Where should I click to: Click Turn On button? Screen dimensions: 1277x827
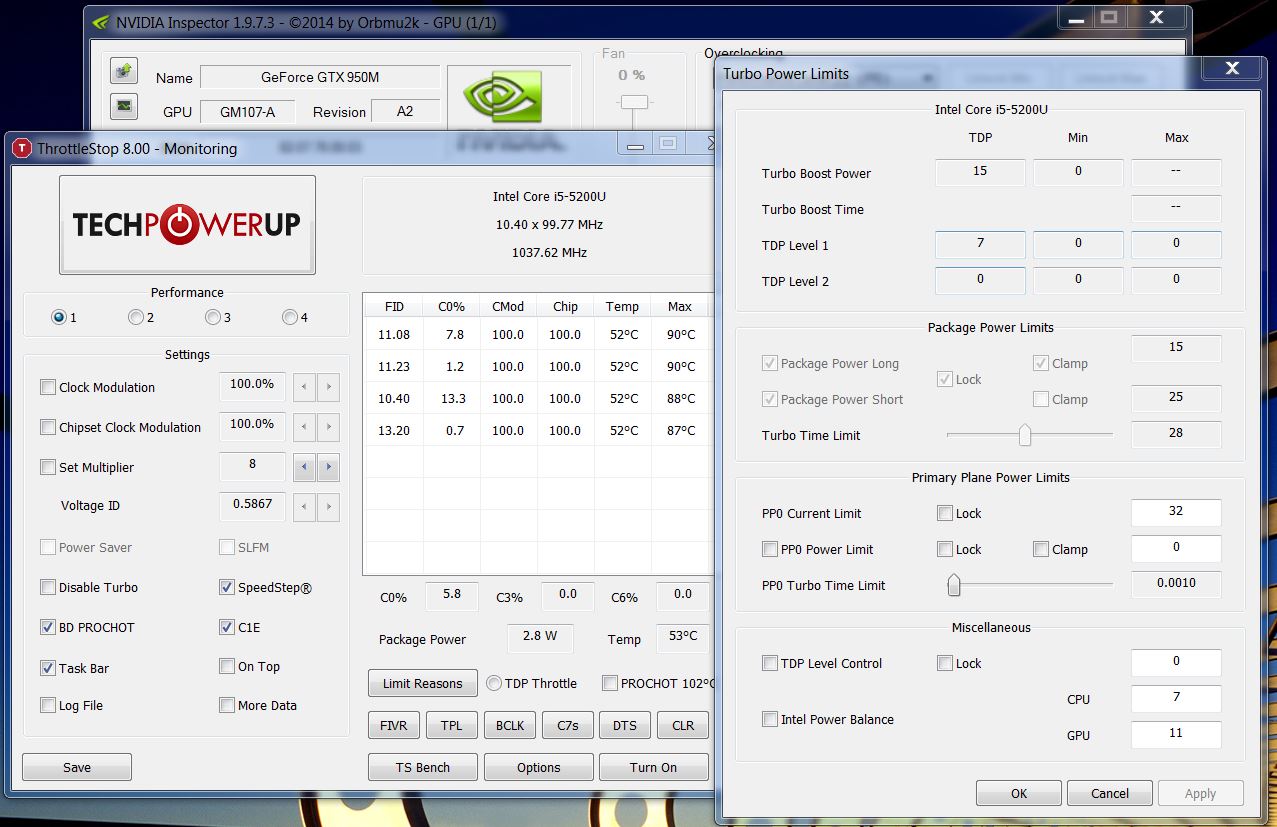click(654, 767)
